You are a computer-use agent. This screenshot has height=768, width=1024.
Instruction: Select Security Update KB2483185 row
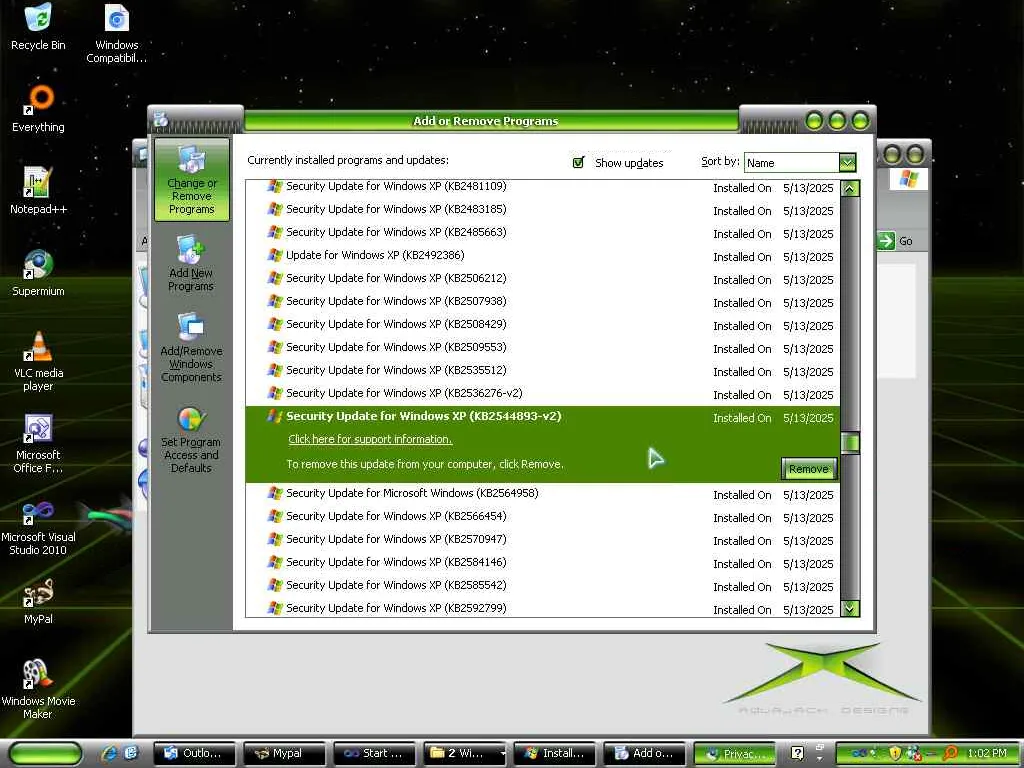[x=543, y=210]
